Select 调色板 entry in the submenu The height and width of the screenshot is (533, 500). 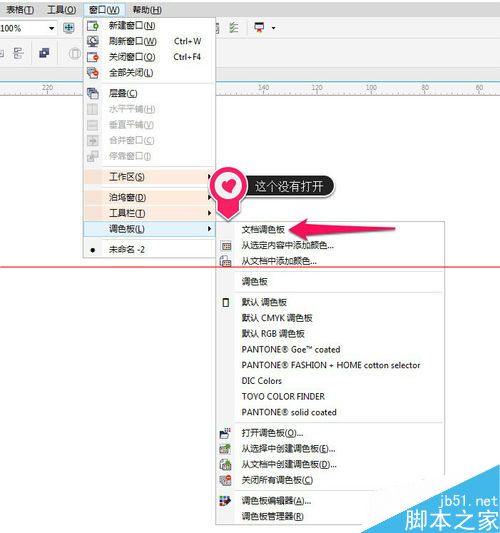click(330, 281)
